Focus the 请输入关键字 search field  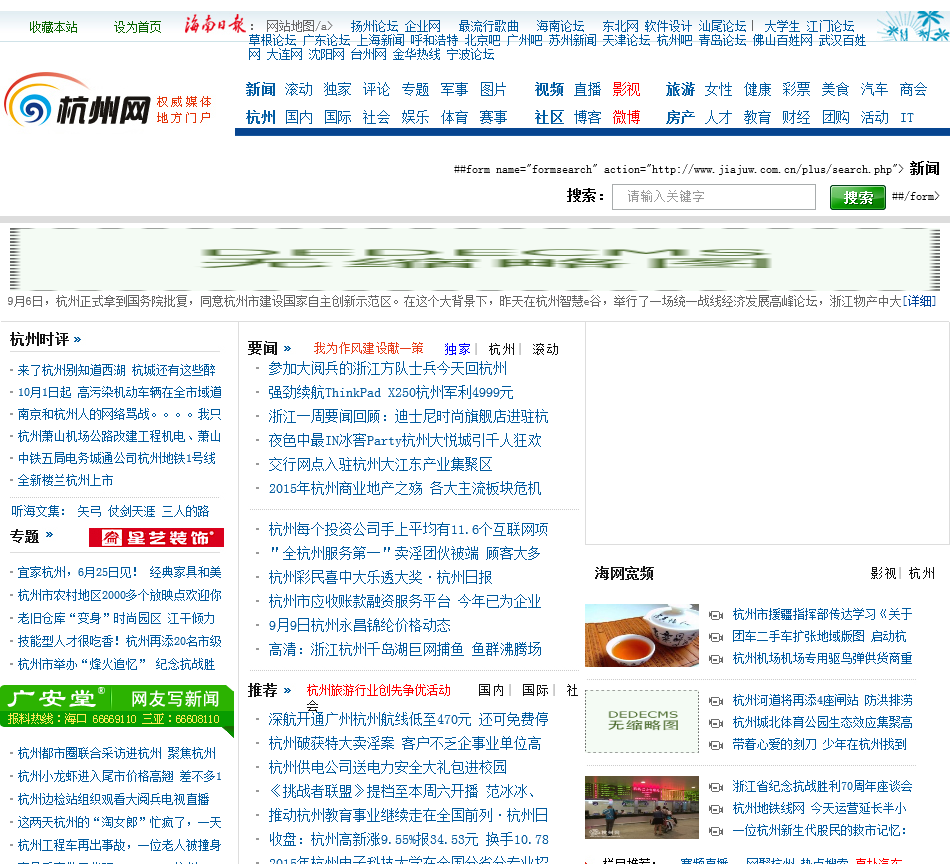(714, 197)
